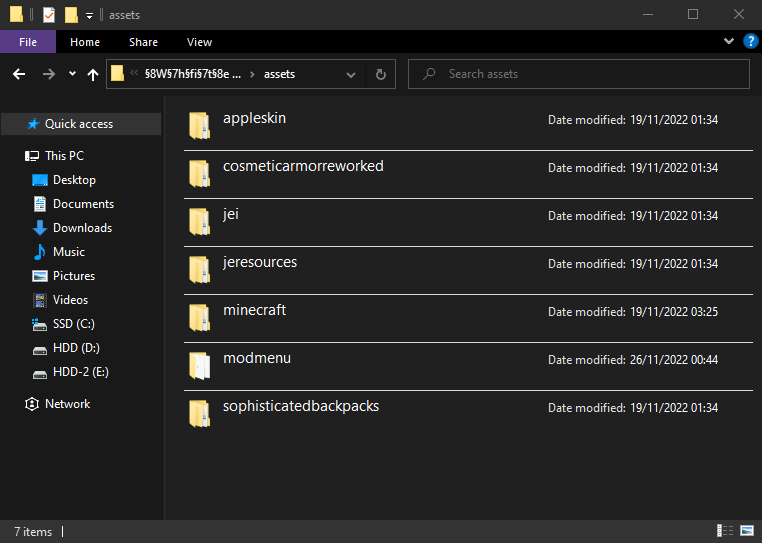
Task: Select the jeresources folder name
Action: click(x=260, y=262)
